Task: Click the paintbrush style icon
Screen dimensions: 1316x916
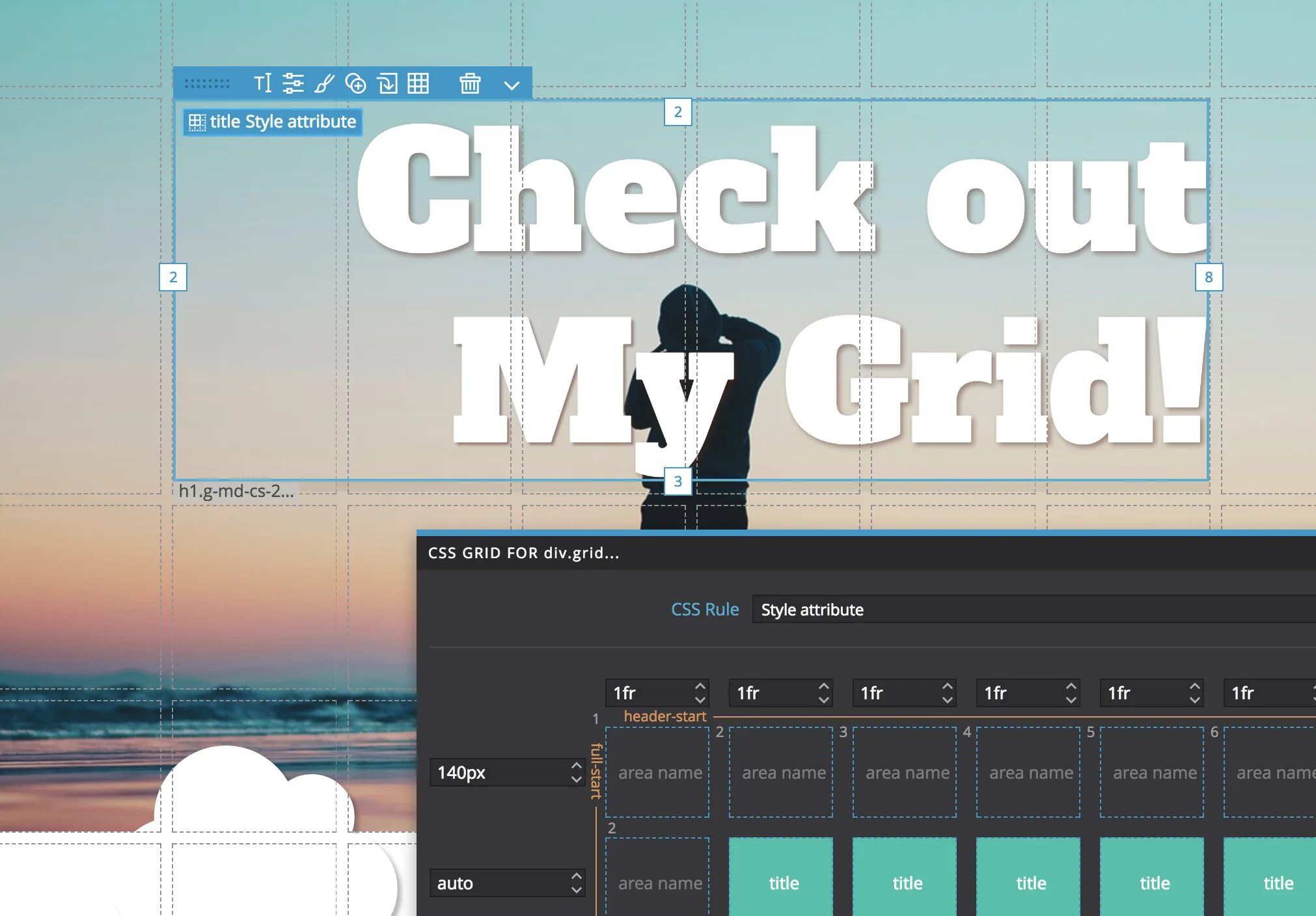Action: tap(324, 83)
